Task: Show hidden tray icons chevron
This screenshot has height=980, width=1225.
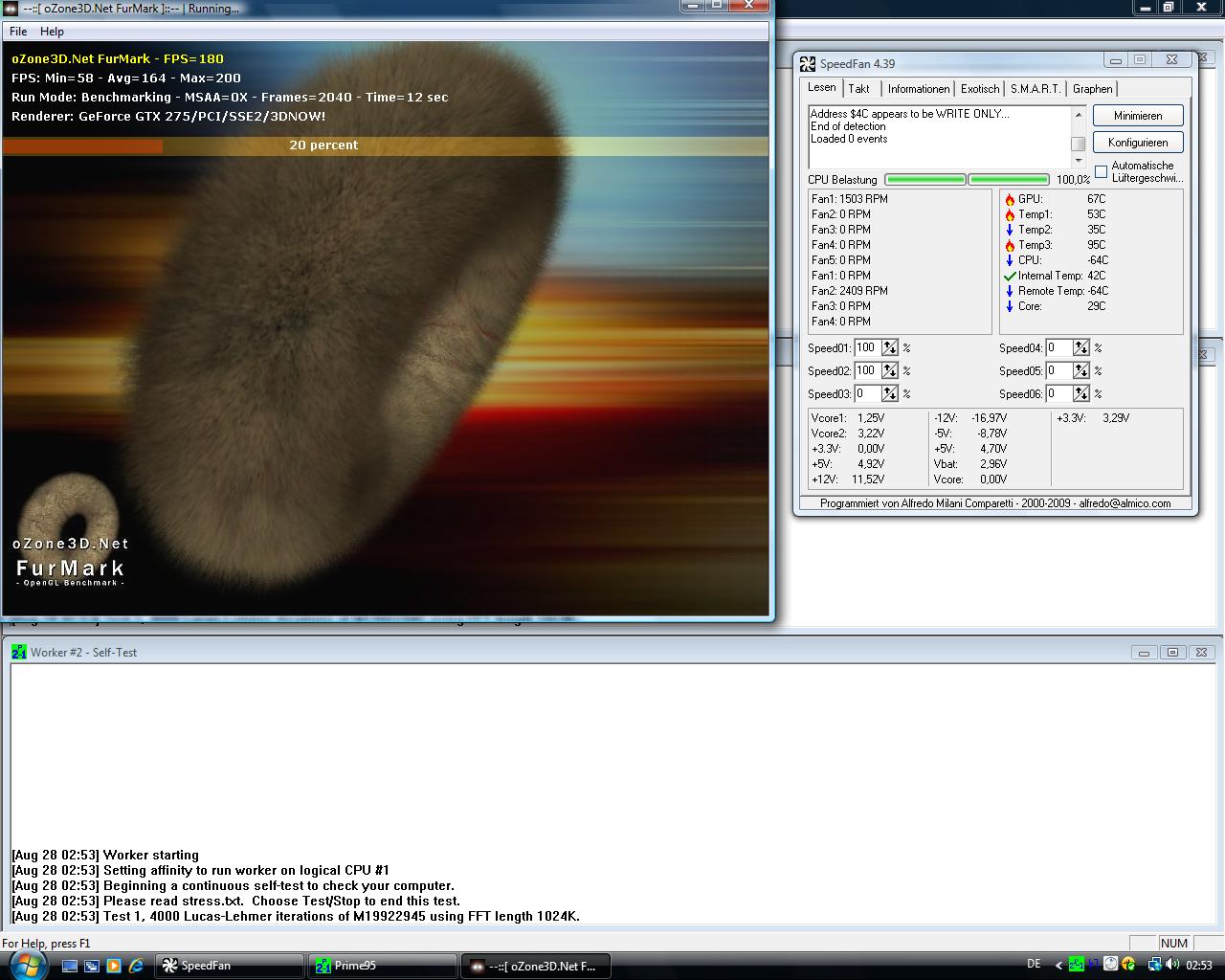Action: (x=1058, y=966)
